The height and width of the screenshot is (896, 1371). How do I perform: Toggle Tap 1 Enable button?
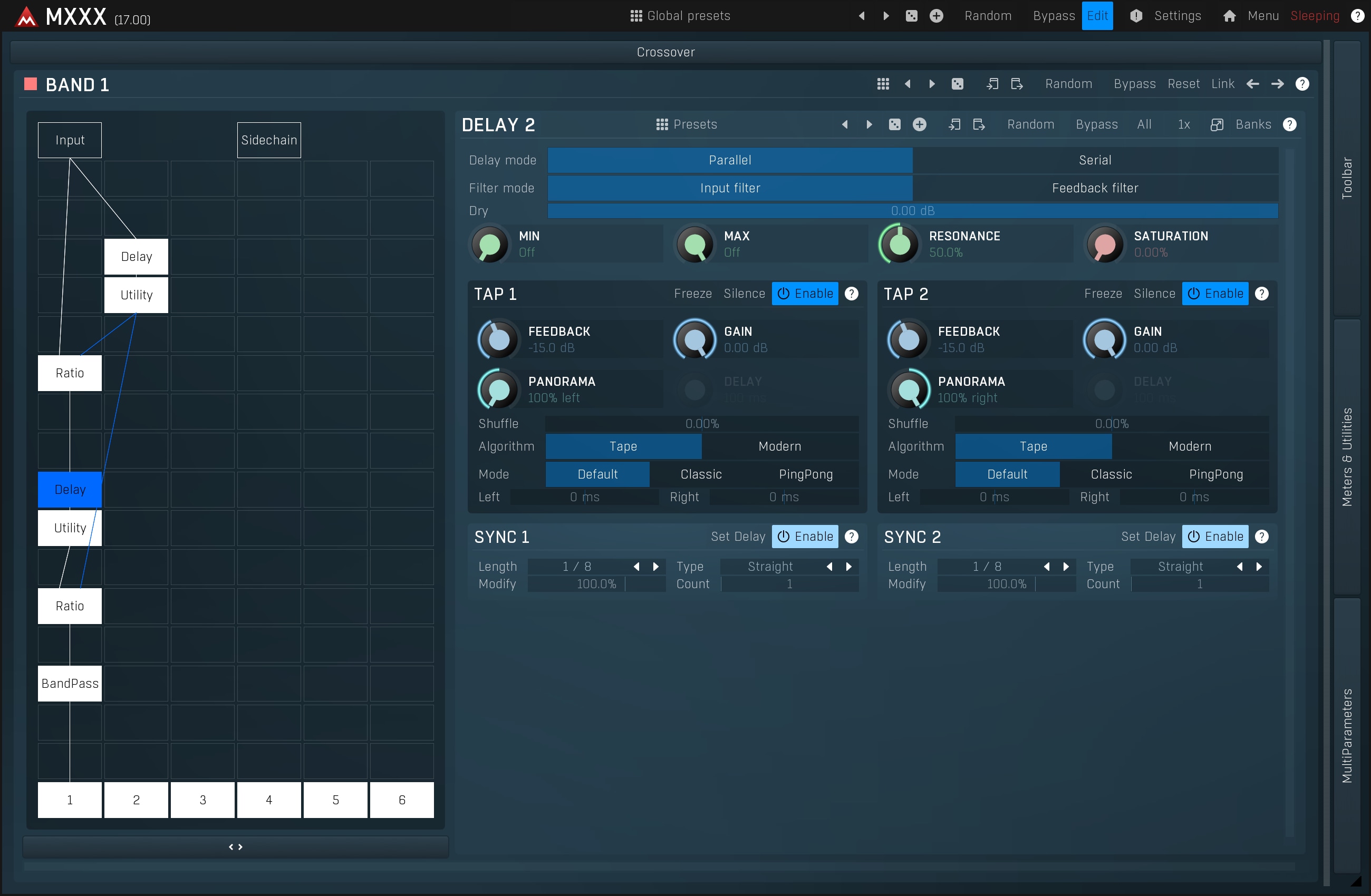[x=805, y=294]
